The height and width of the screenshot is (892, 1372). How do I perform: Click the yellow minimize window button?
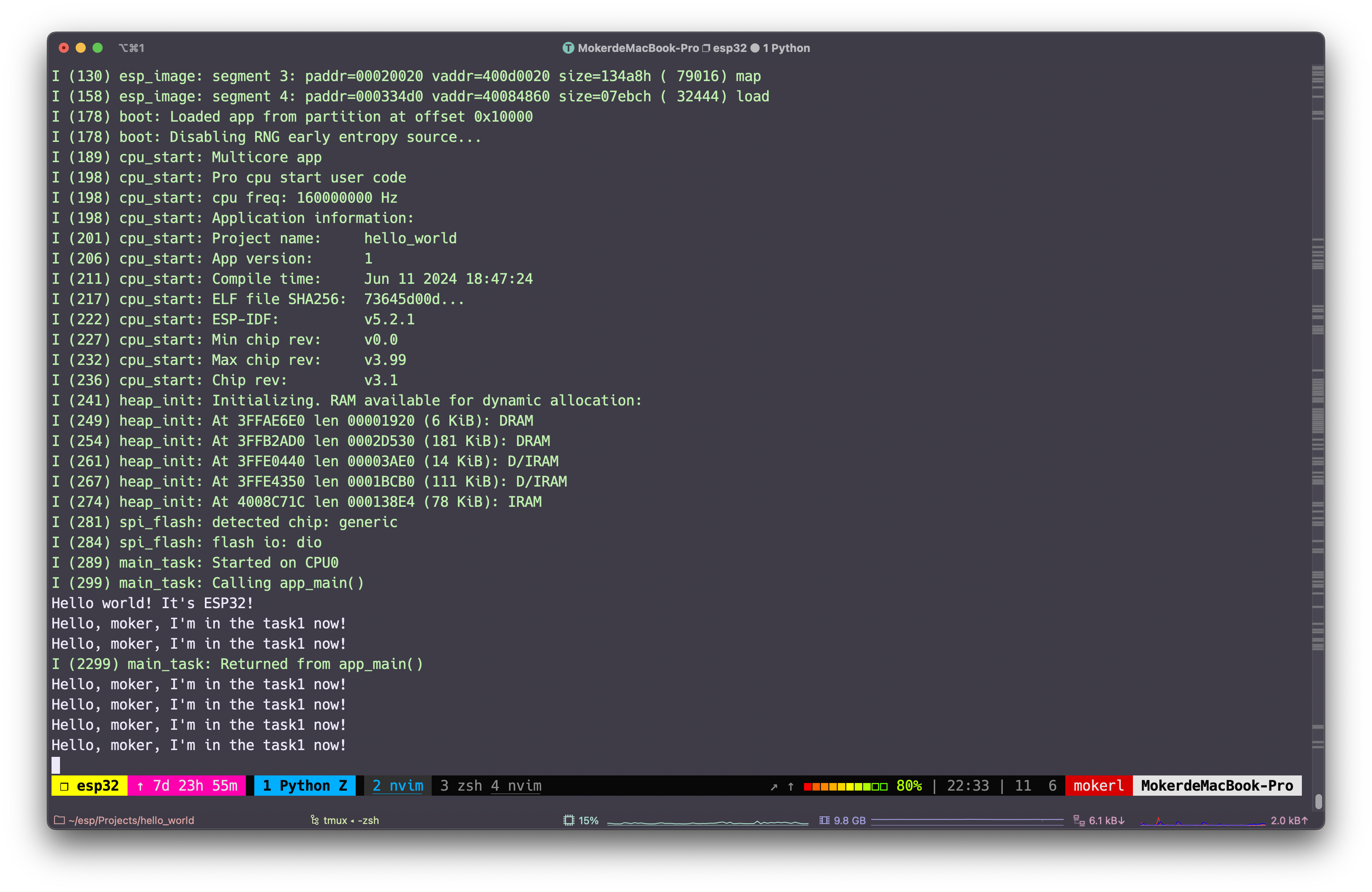(x=81, y=48)
